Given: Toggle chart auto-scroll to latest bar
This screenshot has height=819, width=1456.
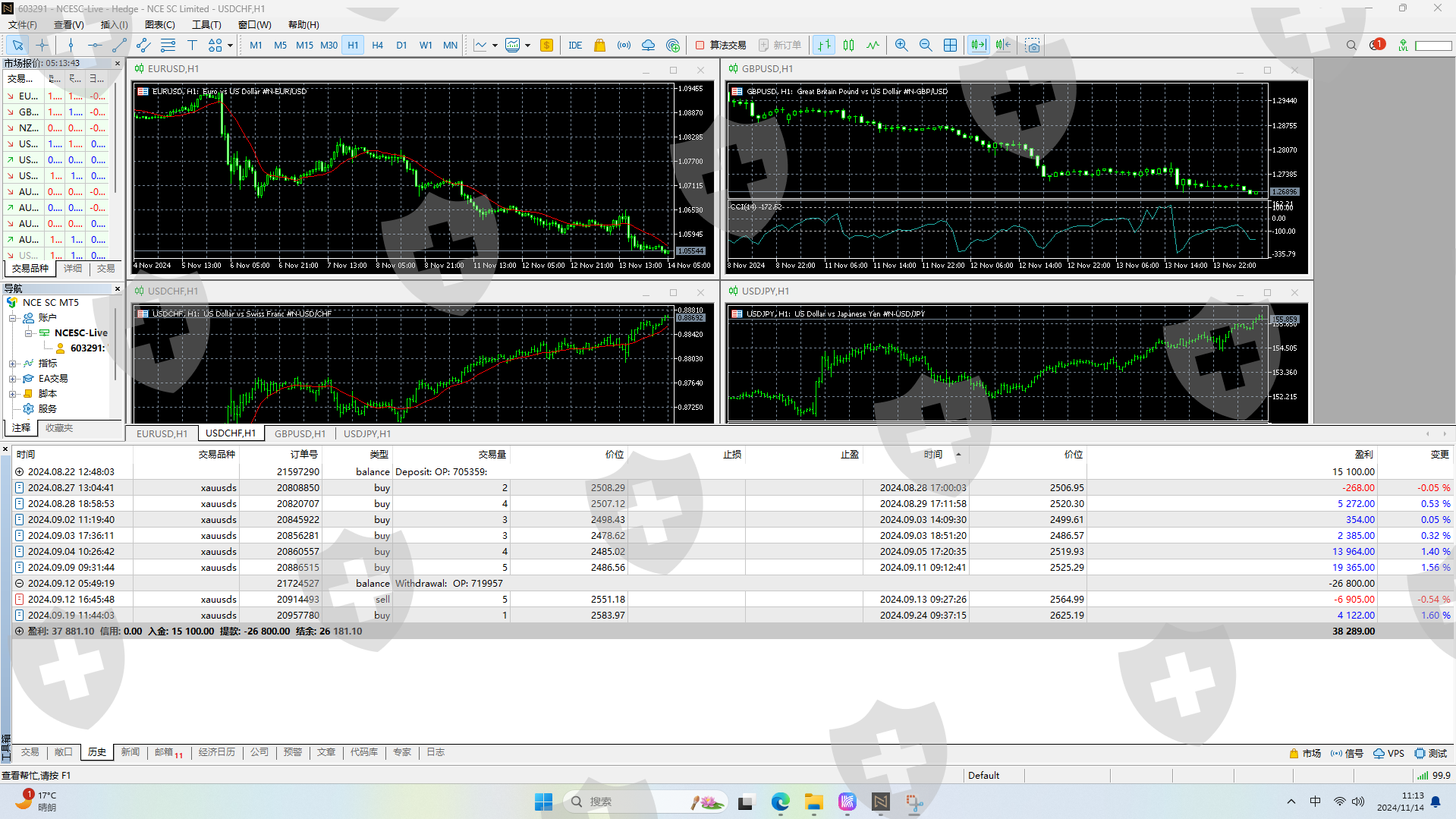Looking at the screenshot, I should tap(979, 46).
